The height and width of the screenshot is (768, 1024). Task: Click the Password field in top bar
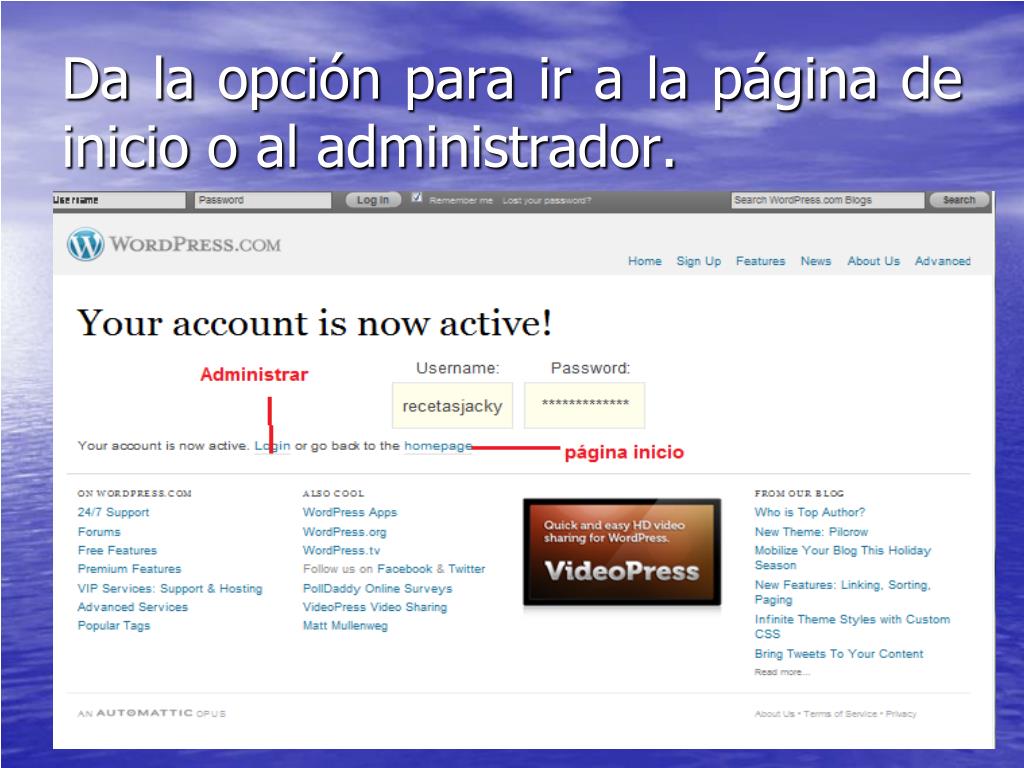263,200
